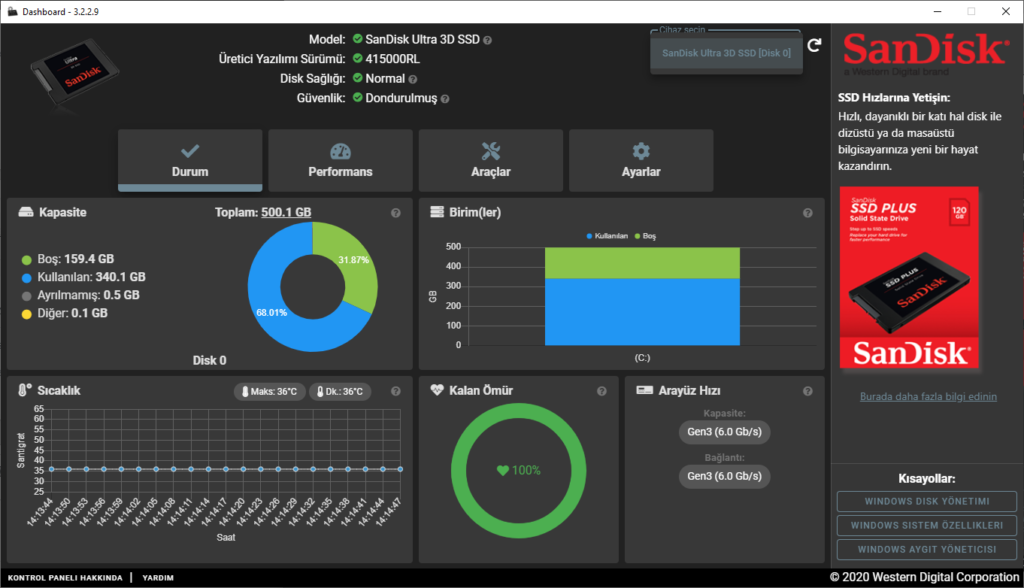The height and width of the screenshot is (588, 1024).
Task: Follow the Burada daha fazla bilgi edinin link
Action: coord(928,397)
